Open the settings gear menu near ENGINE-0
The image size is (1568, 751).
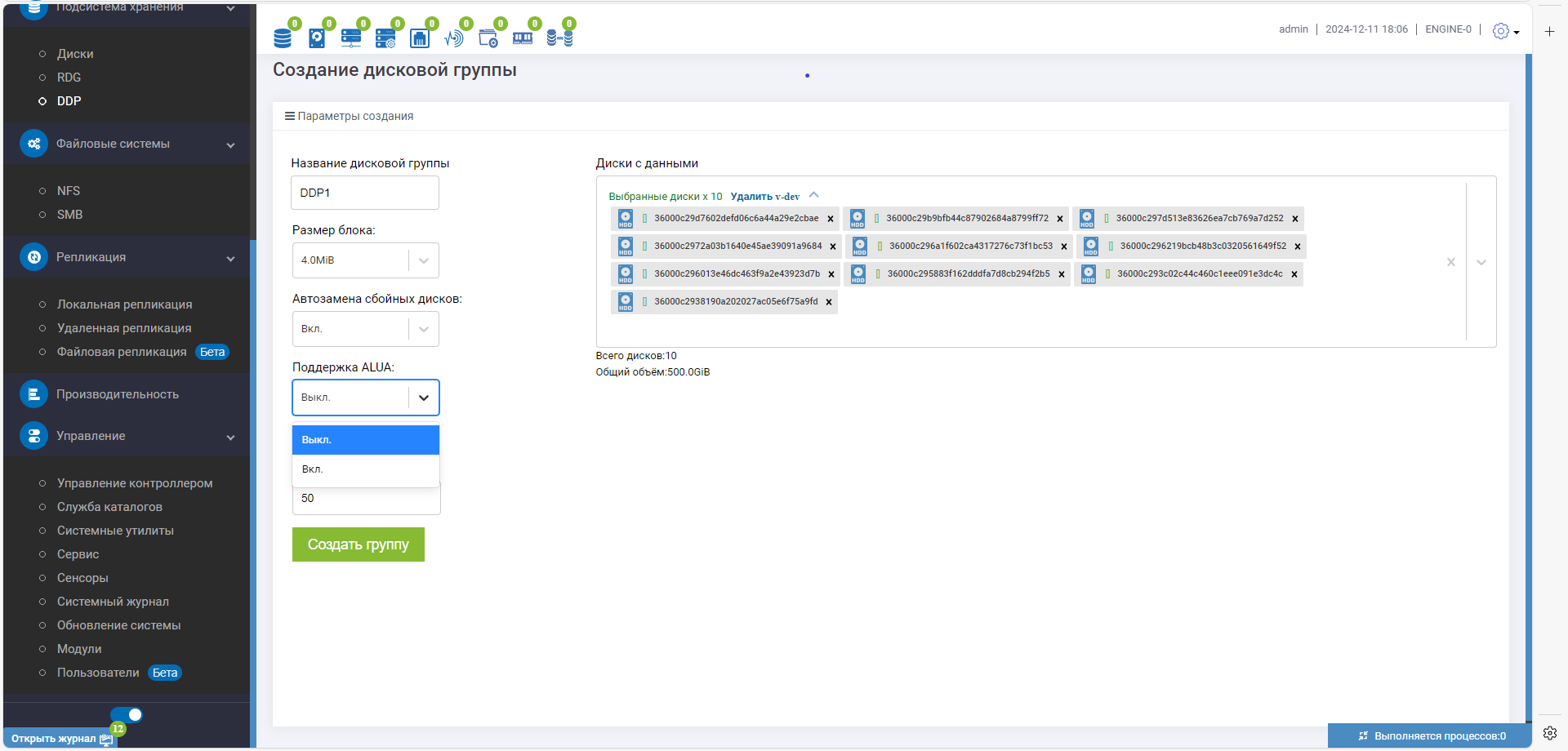tap(1505, 31)
